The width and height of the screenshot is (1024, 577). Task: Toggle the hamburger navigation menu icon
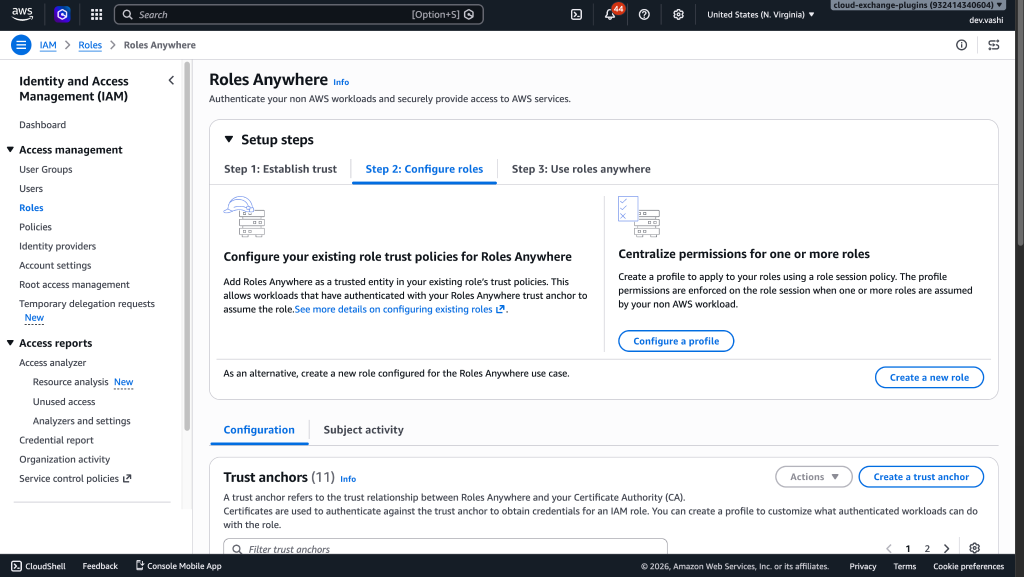21,45
